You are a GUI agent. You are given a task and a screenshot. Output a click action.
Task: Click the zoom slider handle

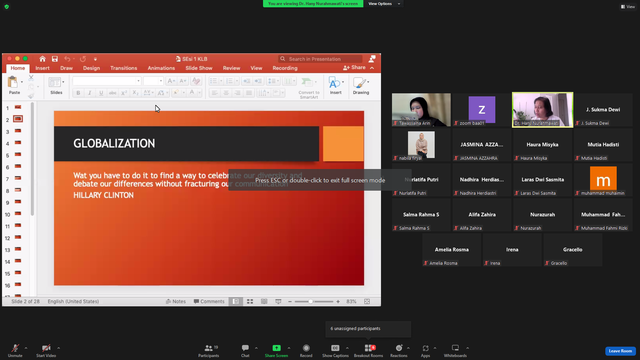point(311,301)
